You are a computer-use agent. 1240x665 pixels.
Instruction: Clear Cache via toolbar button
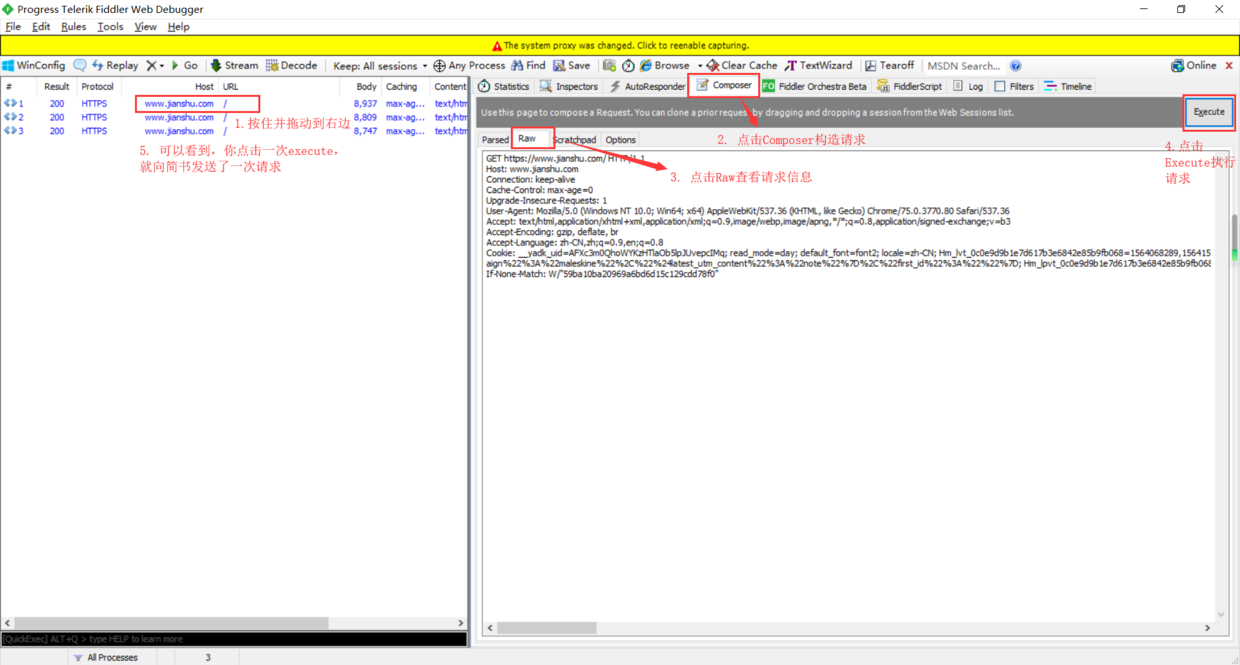pyautogui.click(x=742, y=66)
